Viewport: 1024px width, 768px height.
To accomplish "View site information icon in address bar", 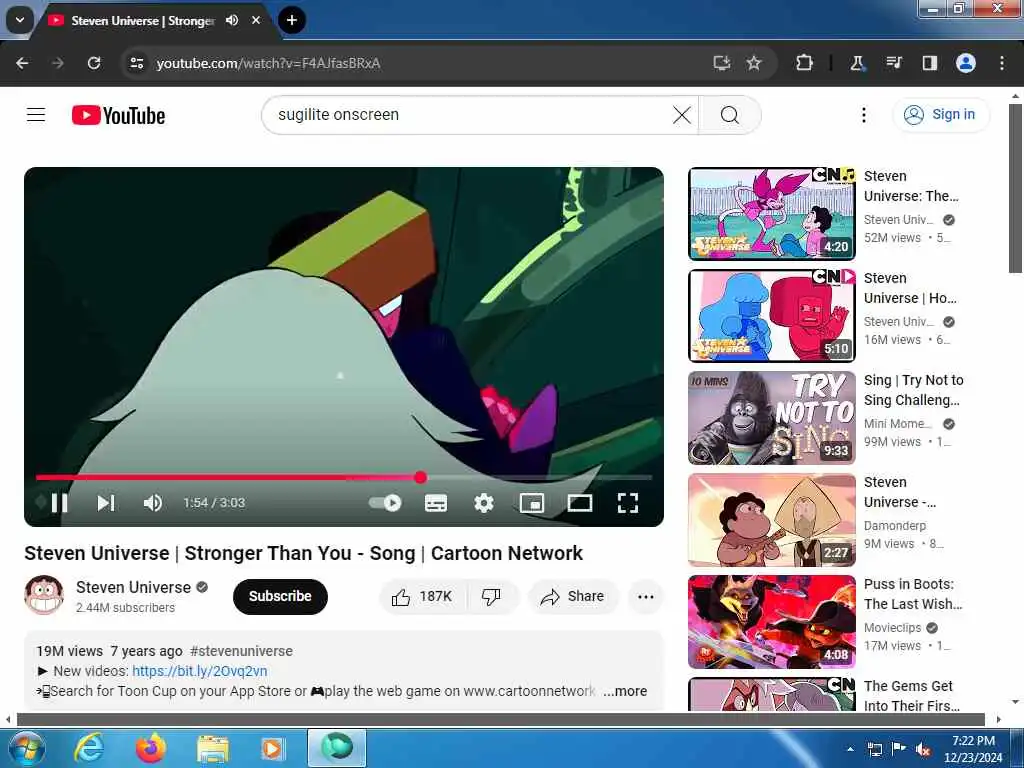I will tap(136, 63).
